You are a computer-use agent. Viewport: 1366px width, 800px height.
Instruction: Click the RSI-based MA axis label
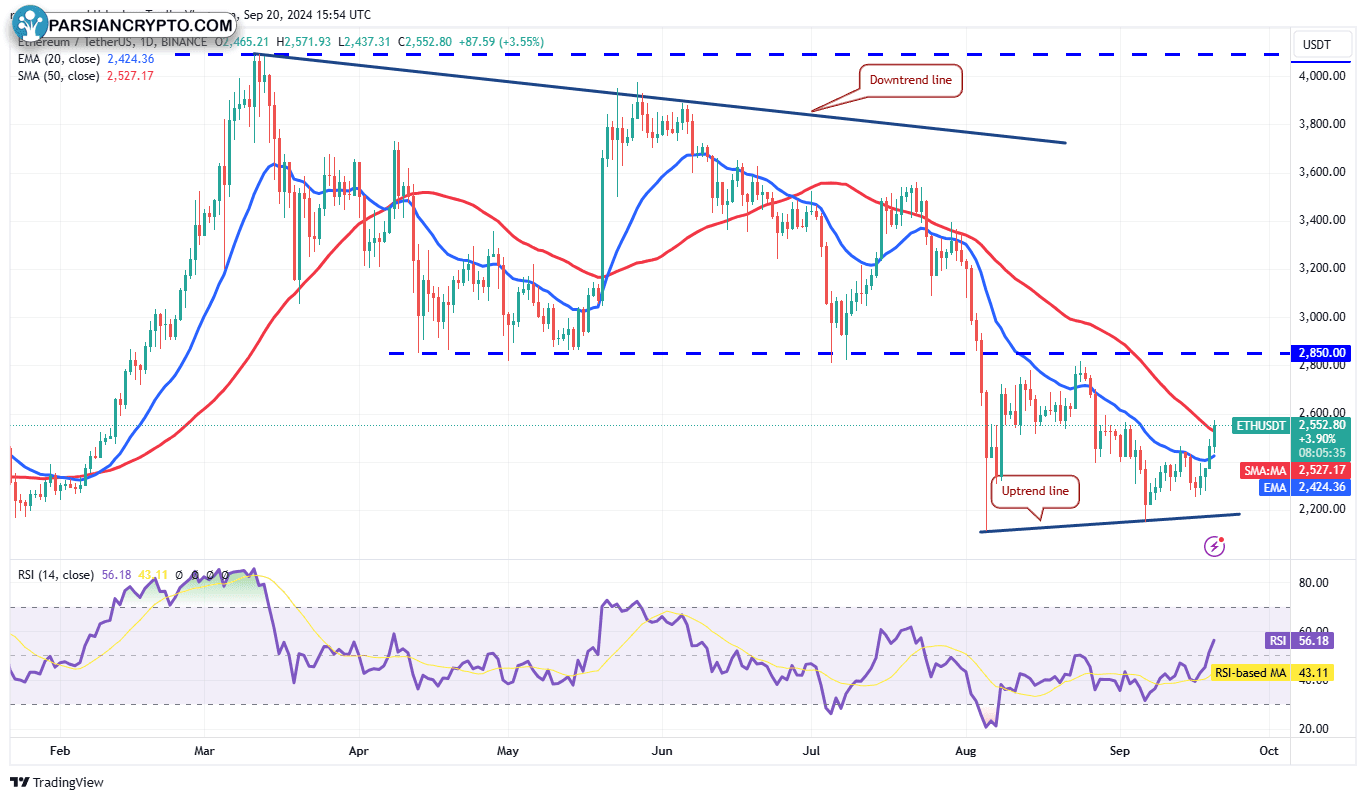(1251, 673)
